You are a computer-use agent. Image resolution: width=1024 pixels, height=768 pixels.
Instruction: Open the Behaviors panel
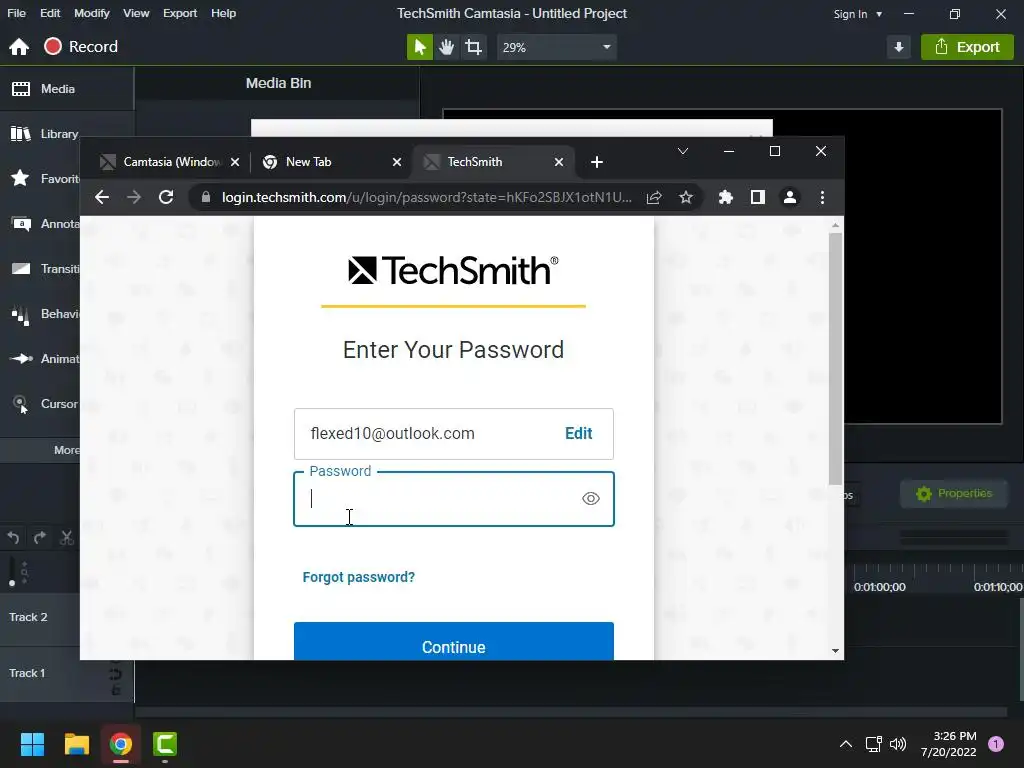click(x=43, y=313)
